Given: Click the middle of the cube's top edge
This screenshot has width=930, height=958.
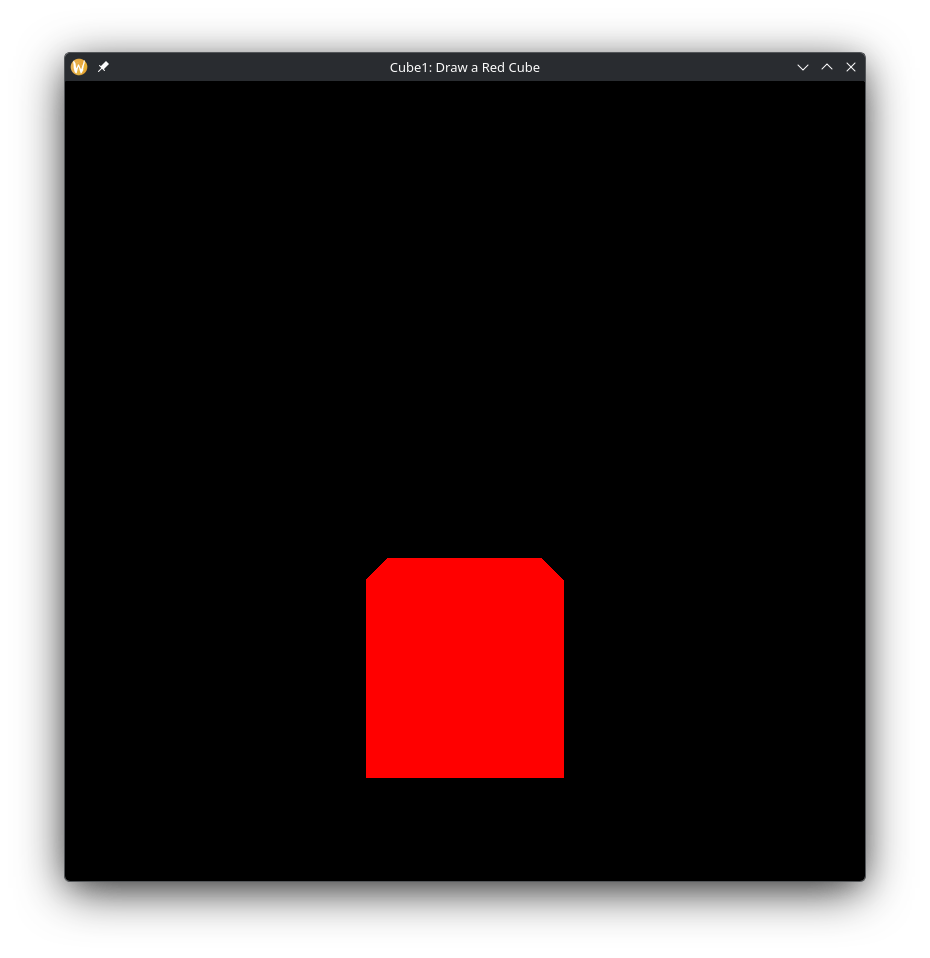Looking at the screenshot, I should [465, 561].
